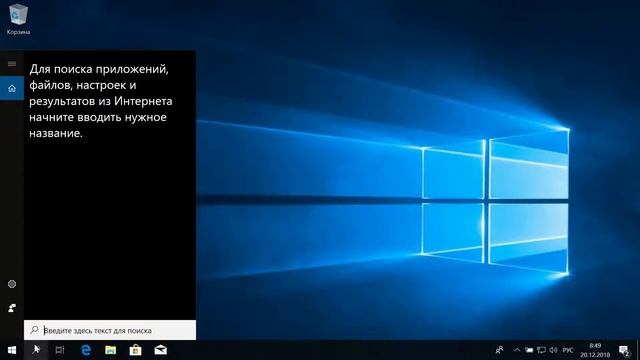The width and height of the screenshot is (640, 360).
Task: Open the network icon in the system tray
Action: click(x=541, y=350)
